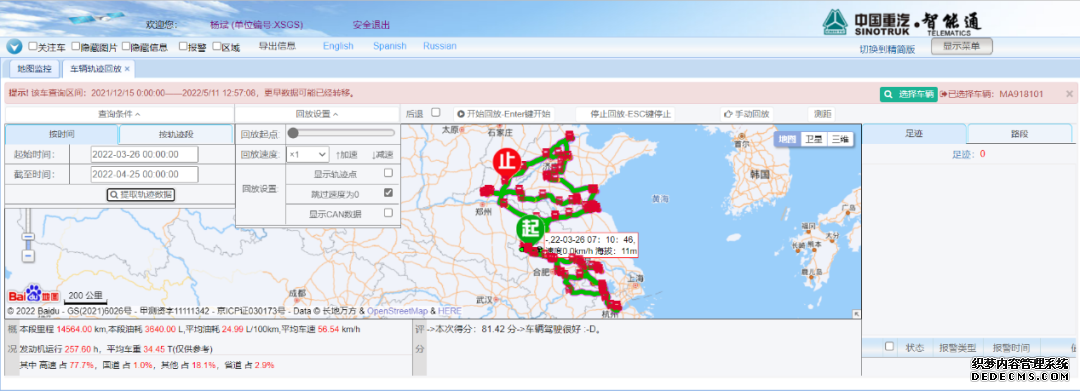Image resolution: width=1080 pixels, height=391 pixels.
Task: Click the Baidu map logo
Action: tap(34, 295)
